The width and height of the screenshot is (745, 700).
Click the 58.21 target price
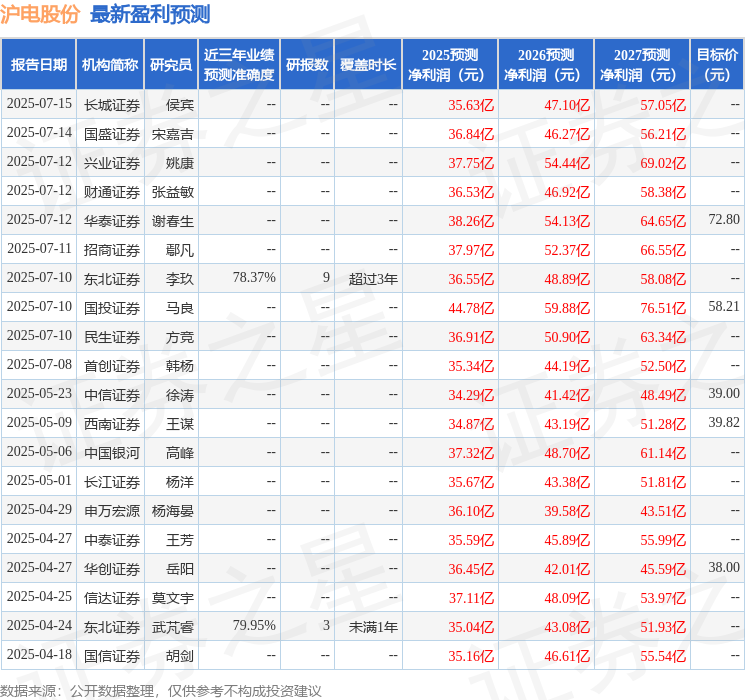724,307
